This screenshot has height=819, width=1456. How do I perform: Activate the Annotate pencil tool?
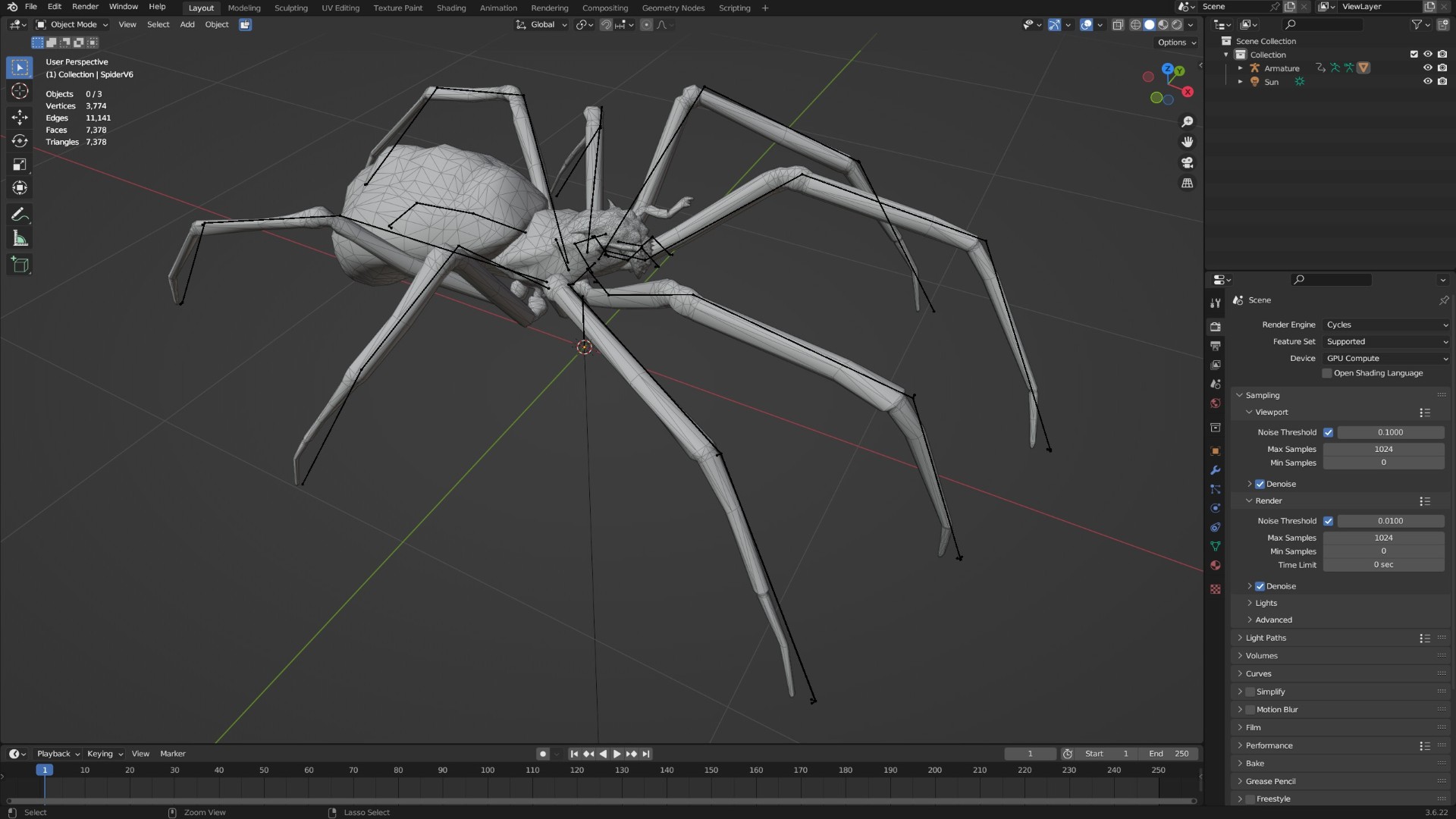pyautogui.click(x=20, y=215)
